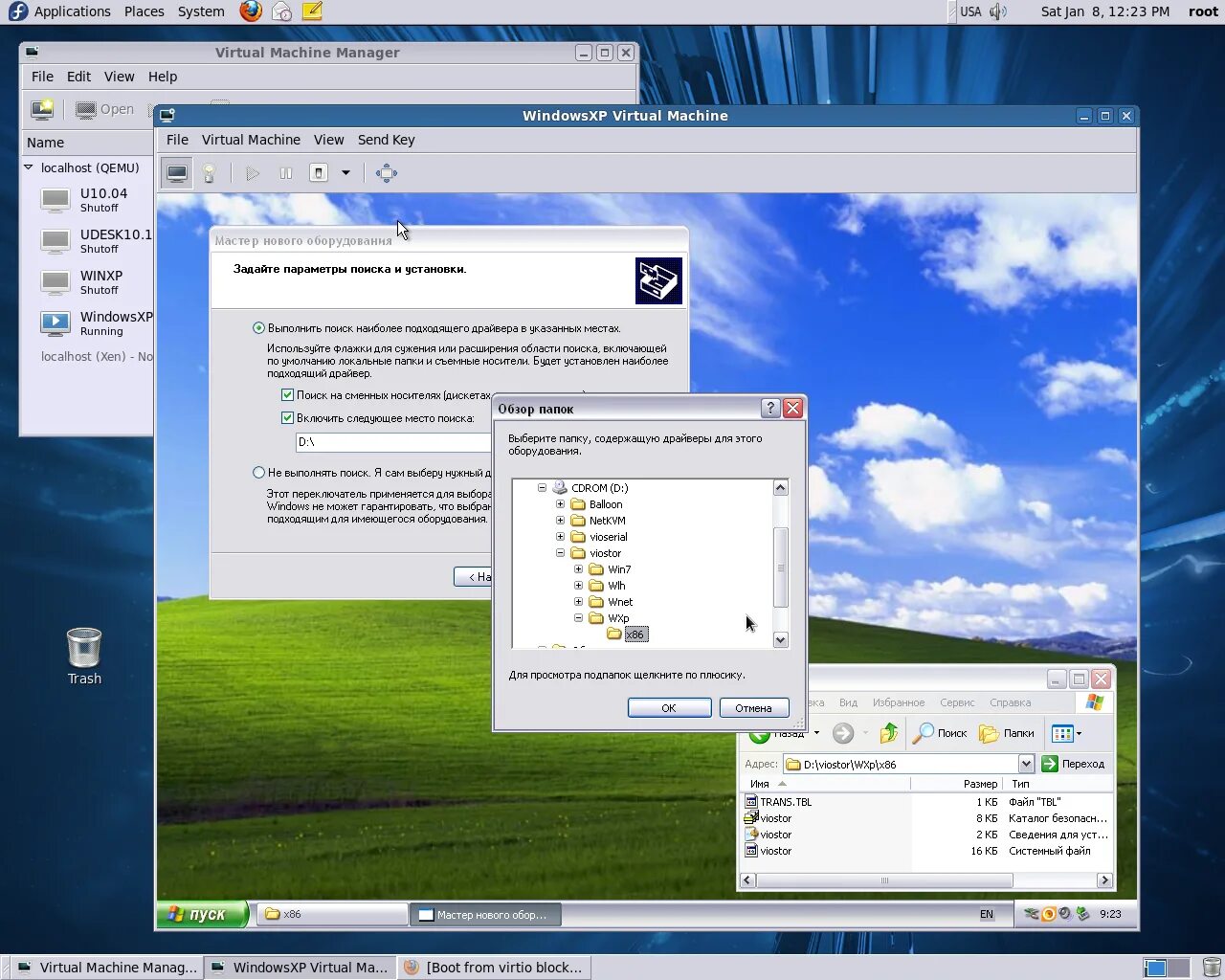The image size is (1225, 980).
Task: Select viostor system file (16 КБ)
Action: (768, 851)
